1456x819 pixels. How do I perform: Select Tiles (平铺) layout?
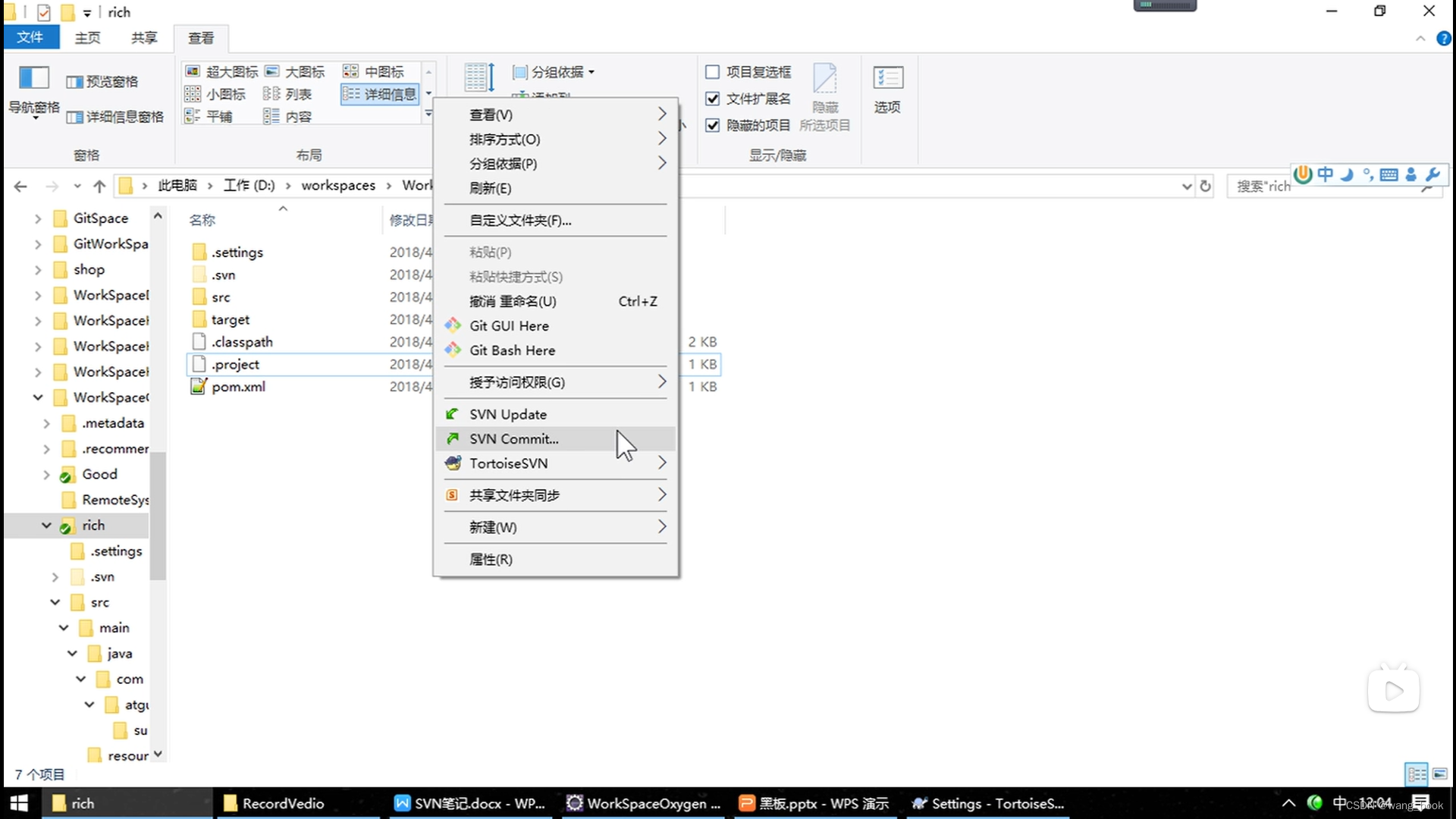tap(209, 116)
